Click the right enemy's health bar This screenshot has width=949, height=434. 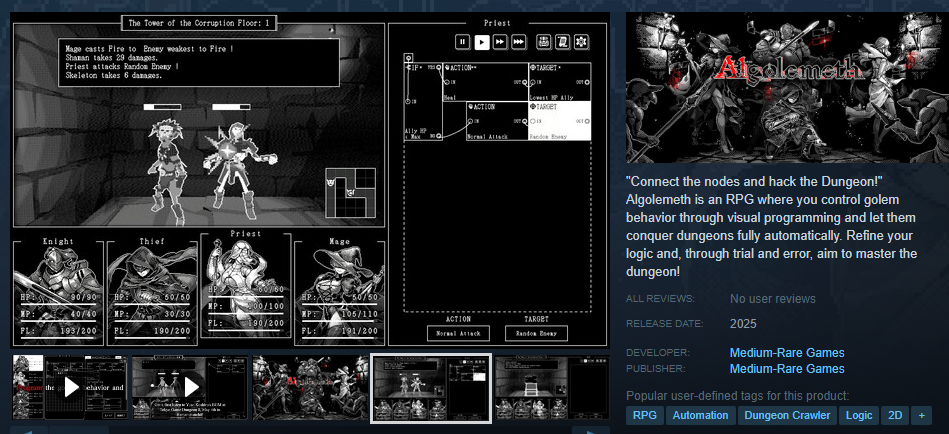pyautogui.click(x=231, y=107)
